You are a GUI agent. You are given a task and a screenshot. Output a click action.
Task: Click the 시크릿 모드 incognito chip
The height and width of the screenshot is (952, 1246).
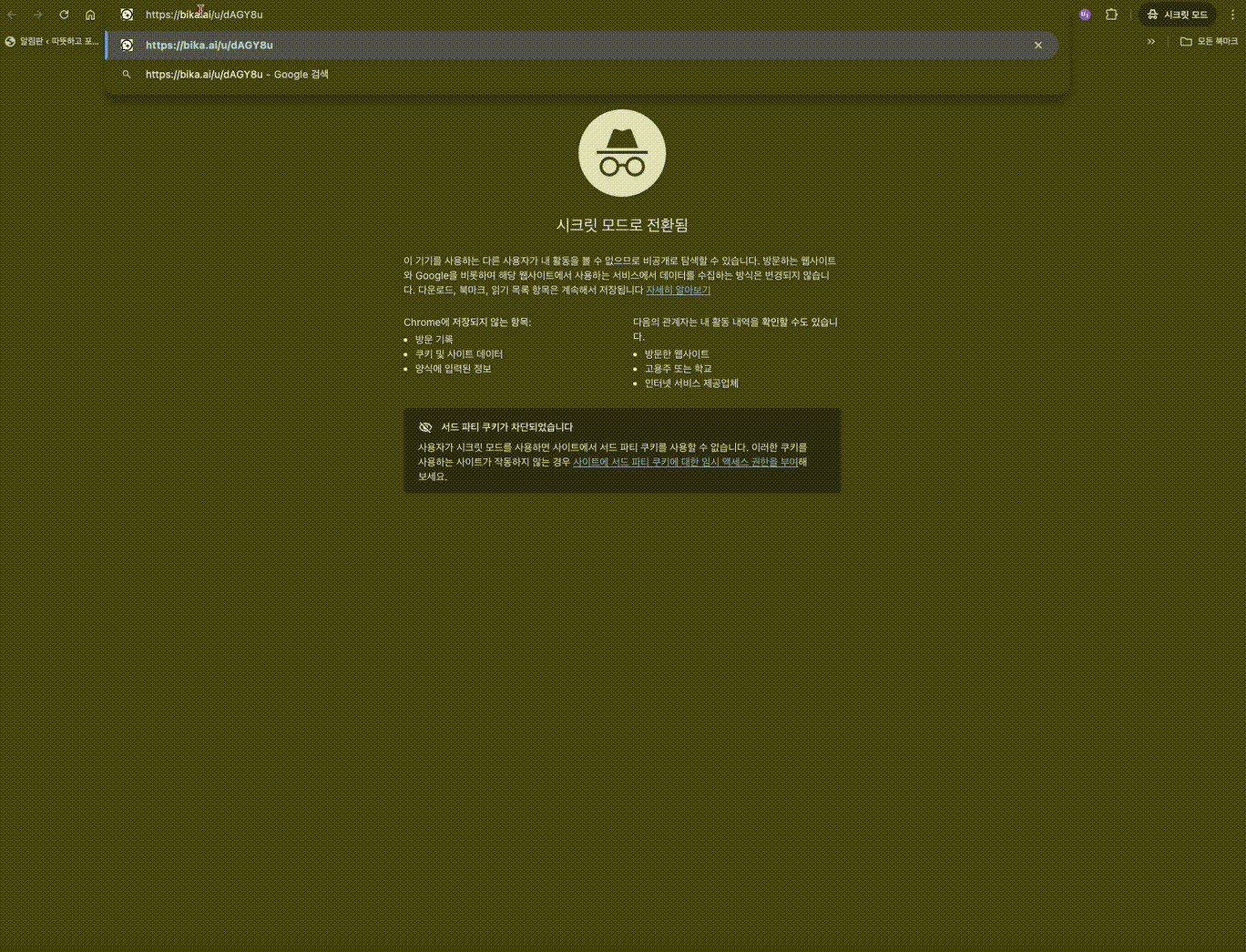[x=1177, y=15]
